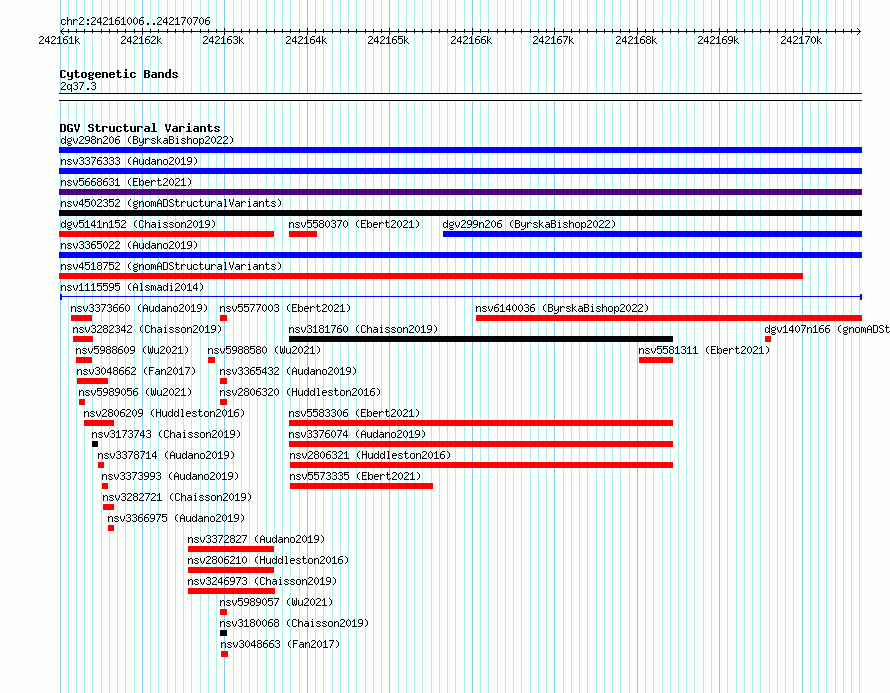Open nsv3181760 (Chaisson2019) label
The width and height of the screenshot is (890, 693).
click(363, 329)
